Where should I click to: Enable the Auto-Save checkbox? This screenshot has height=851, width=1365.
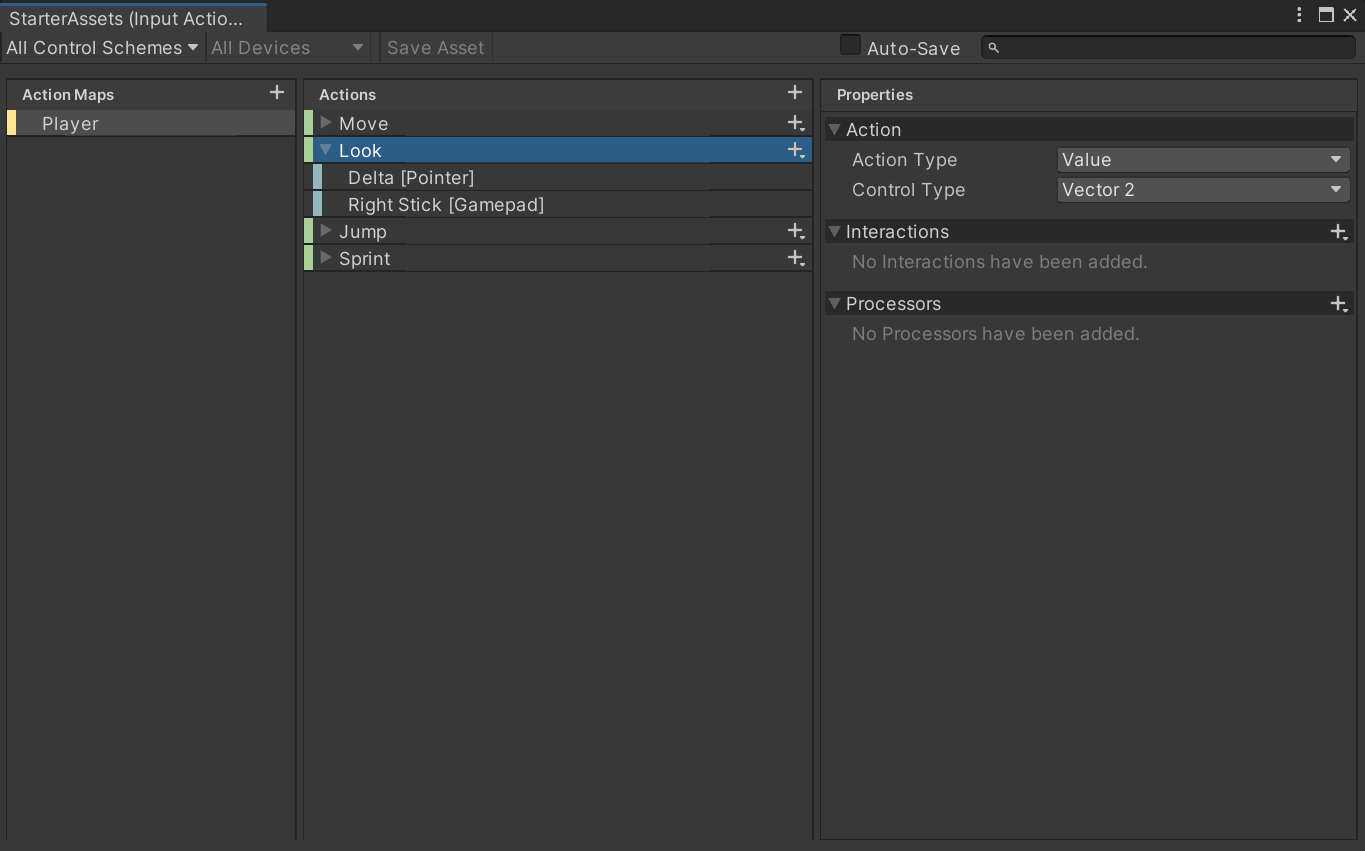851,45
